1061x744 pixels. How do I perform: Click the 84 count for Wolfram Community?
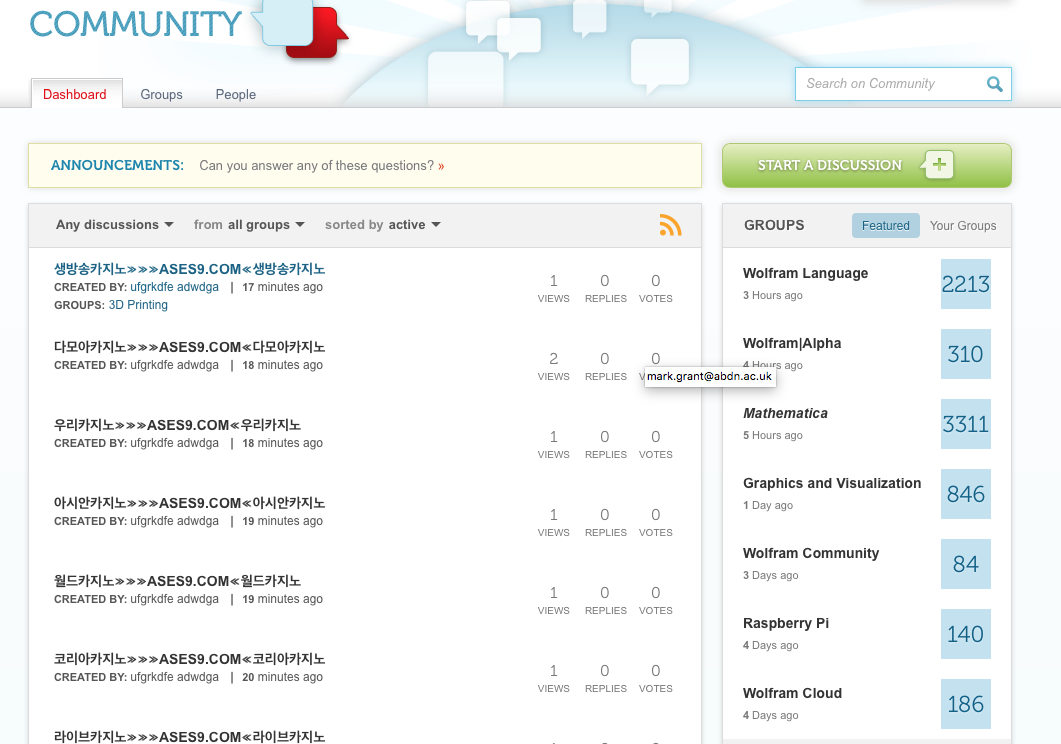tap(966, 564)
